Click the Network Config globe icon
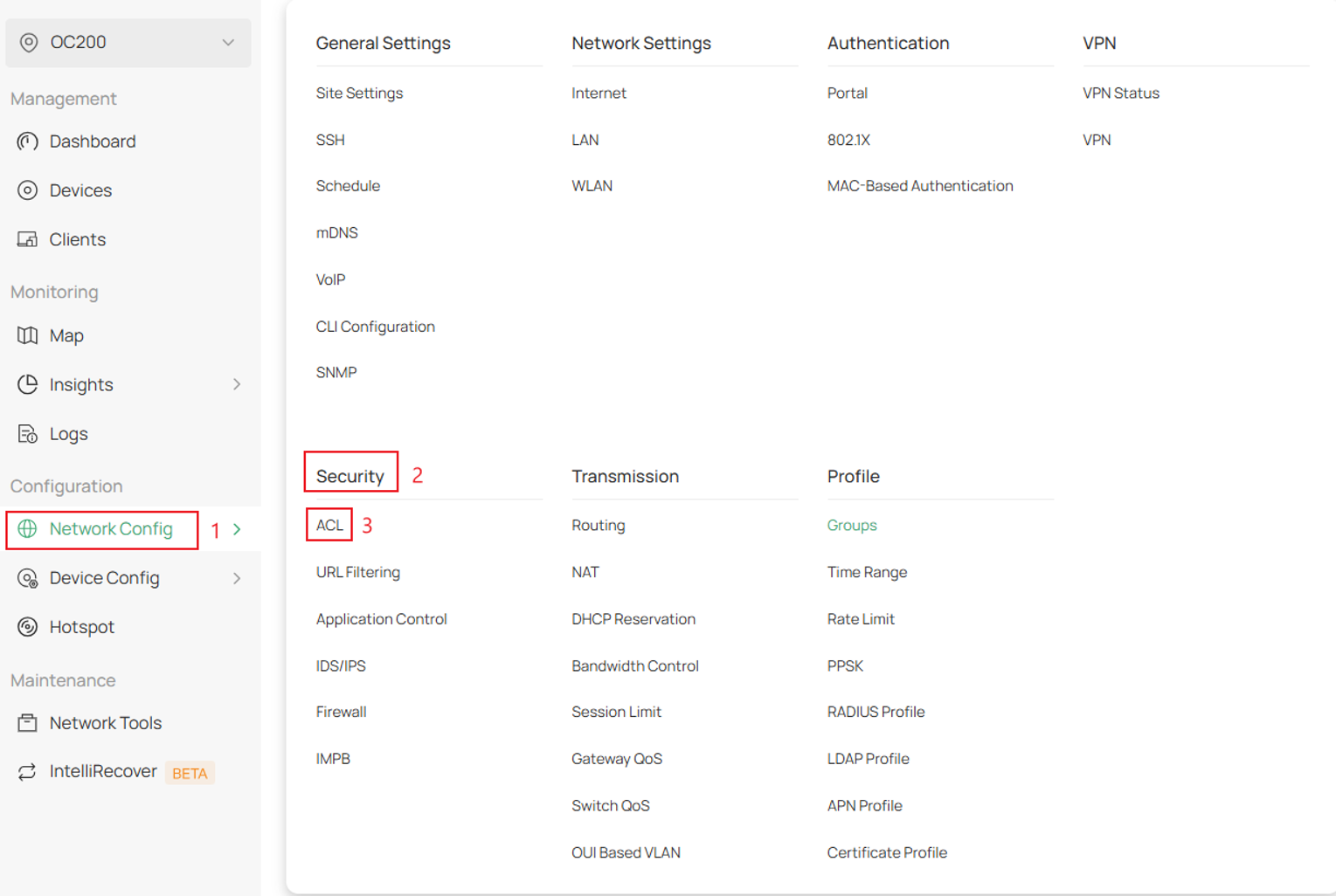The image size is (1336, 896). [x=28, y=529]
